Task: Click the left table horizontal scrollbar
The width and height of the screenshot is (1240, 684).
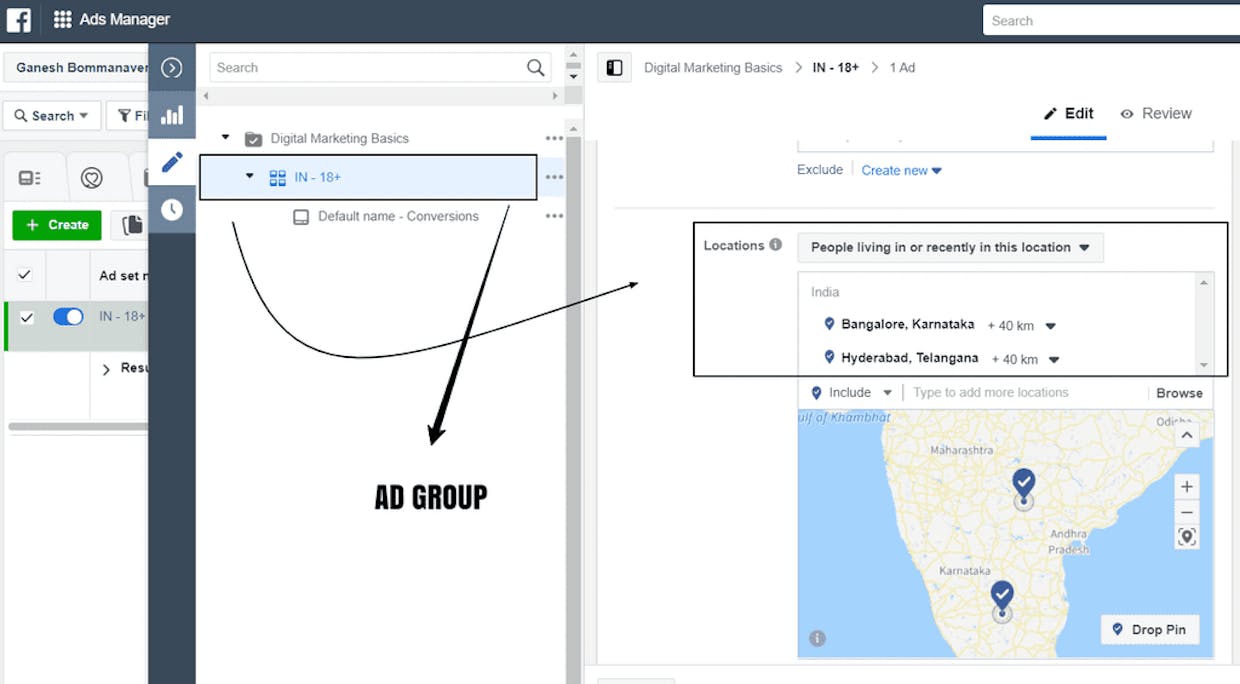Action: (78, 426)
